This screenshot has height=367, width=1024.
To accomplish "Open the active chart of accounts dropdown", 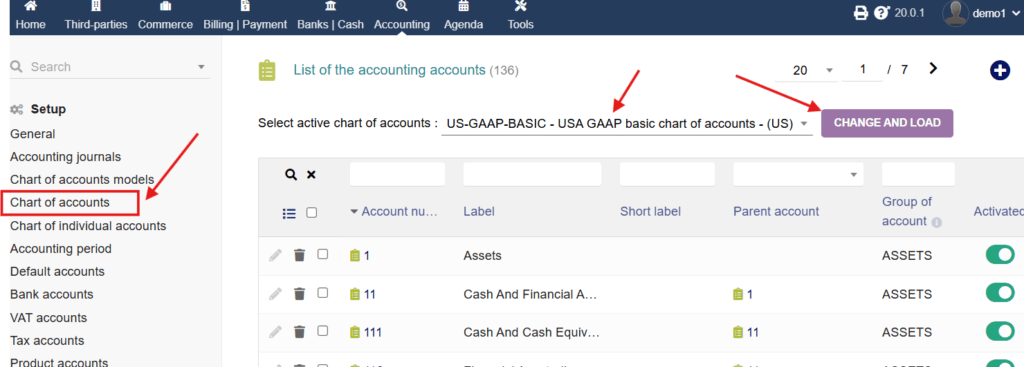I will (626, 123).
